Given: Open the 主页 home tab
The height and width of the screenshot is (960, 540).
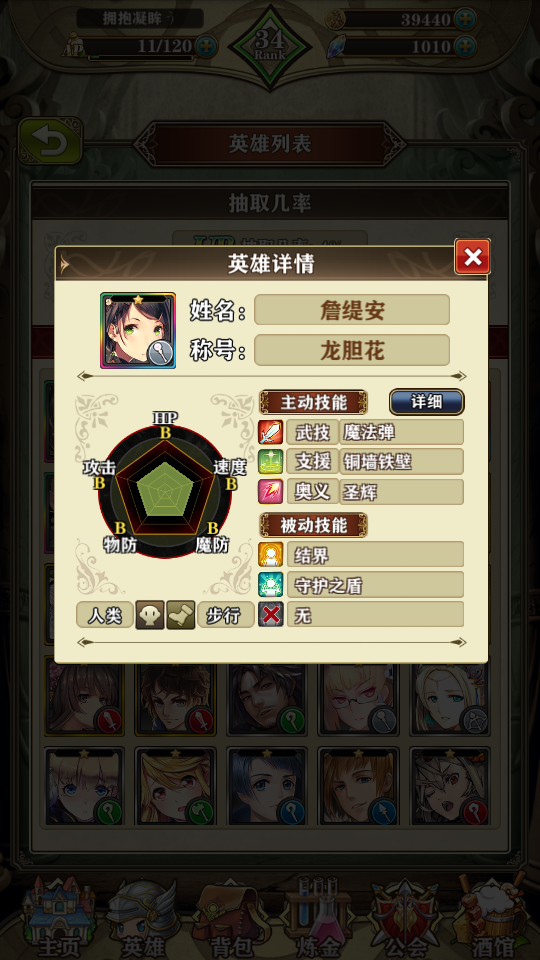Looking at the screenshot, I should 59,918.
